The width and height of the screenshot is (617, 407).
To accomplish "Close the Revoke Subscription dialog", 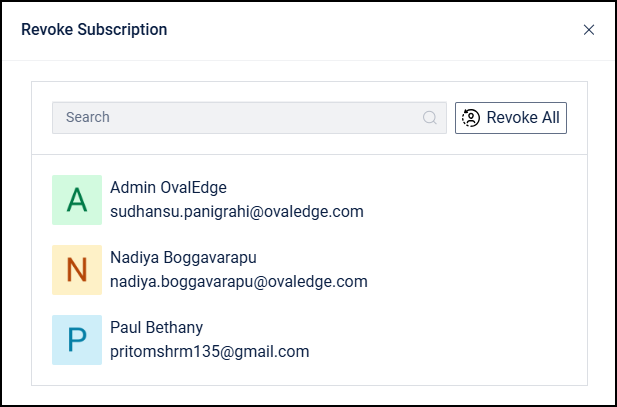I will coord(589,30).
